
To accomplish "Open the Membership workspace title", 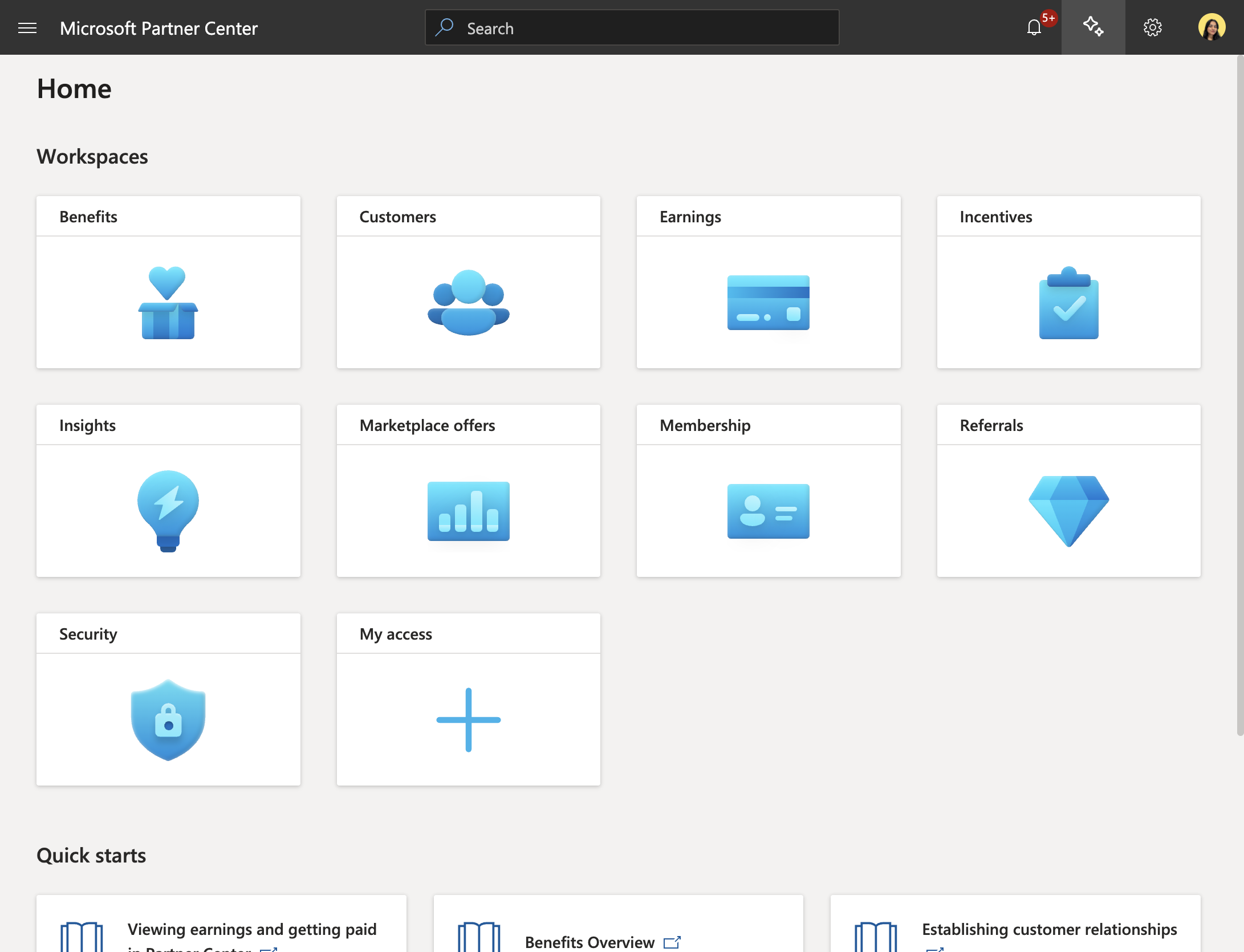I will click(705, 425).
